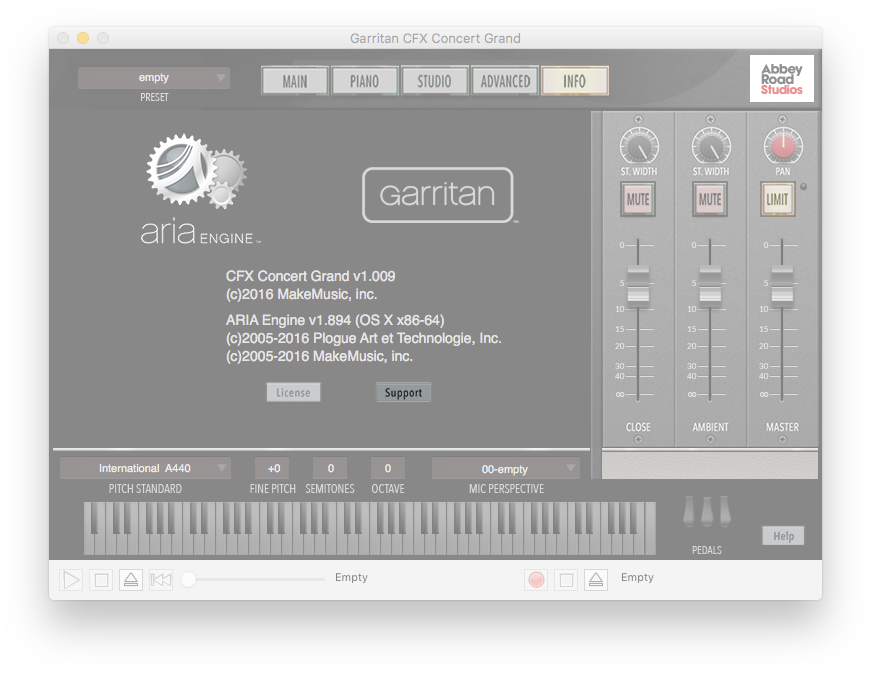This screenshot has height=674, width=870.
Task: Click the FINE PITCH value field
Action: (272, 468)
